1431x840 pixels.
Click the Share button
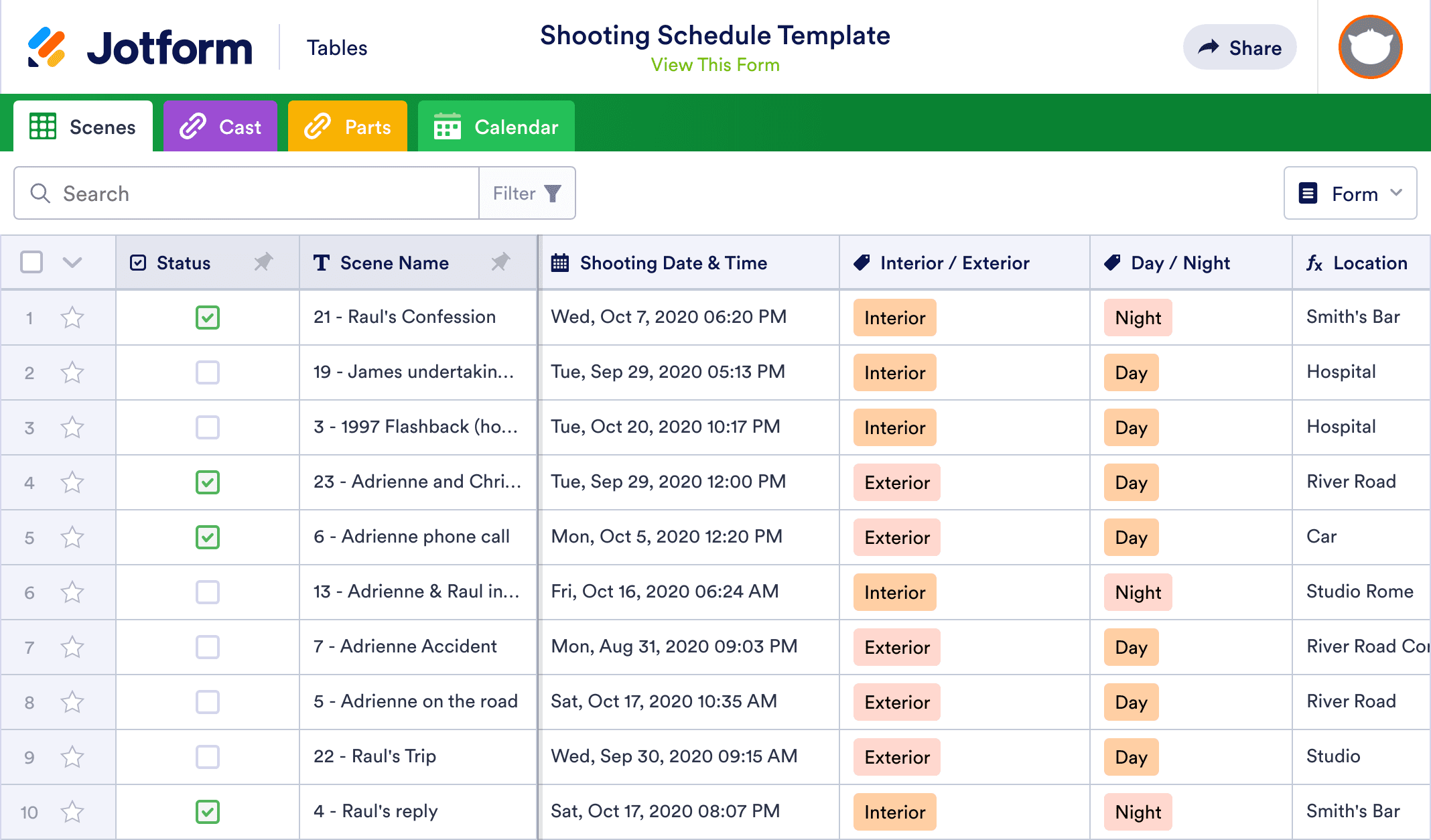pos(1239,47)
